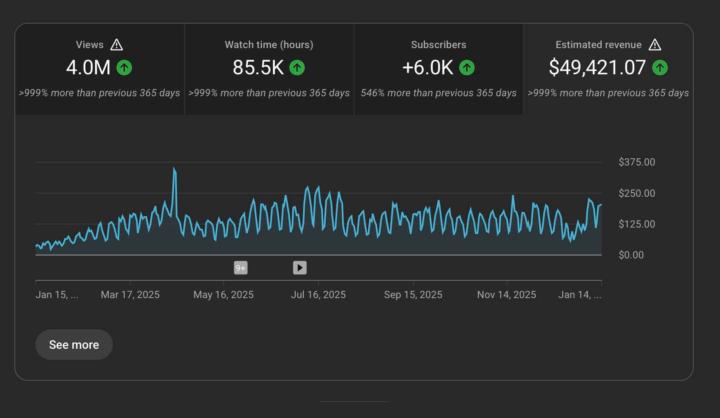
Task: Switch to the Views metric tab
Action: [99, 69]
